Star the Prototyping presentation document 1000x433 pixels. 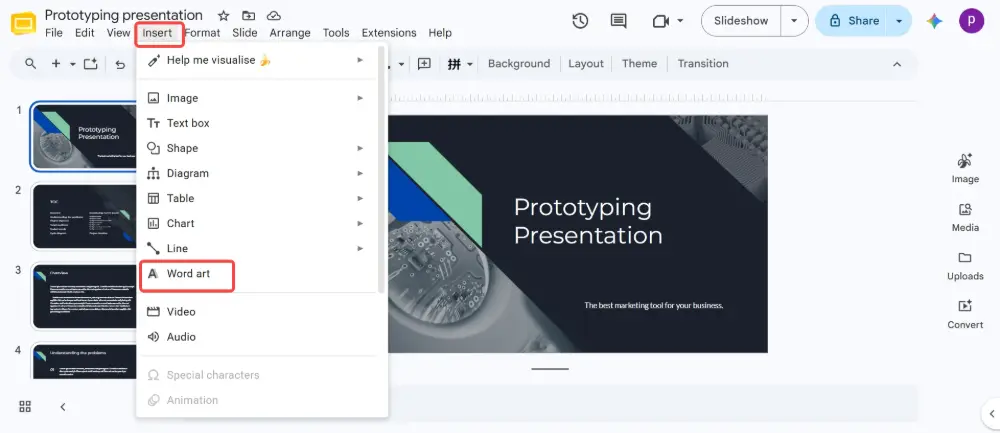click(x=223, y=15)
